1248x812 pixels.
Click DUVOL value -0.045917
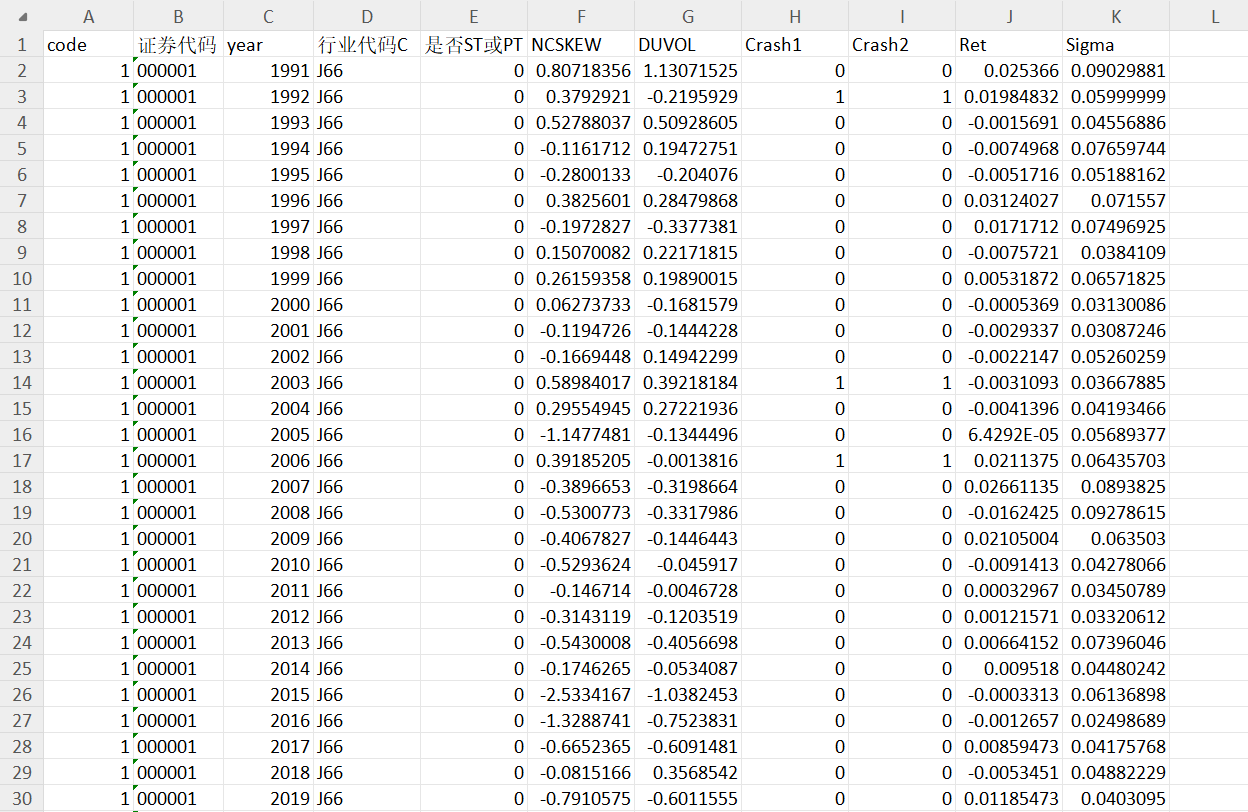click(x=688, y=565)
